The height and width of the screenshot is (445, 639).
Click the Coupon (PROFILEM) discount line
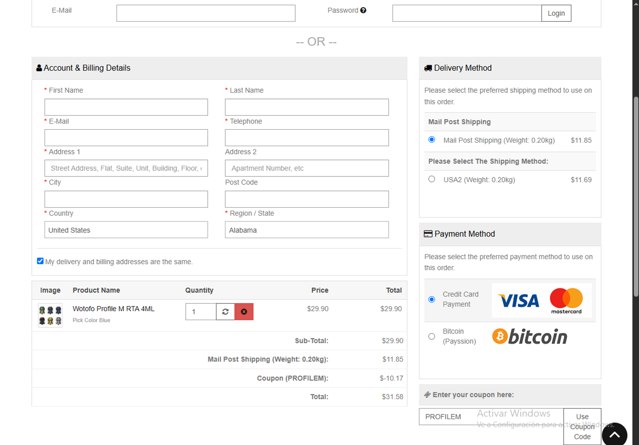pyautogui.click(x=292, y=378)
